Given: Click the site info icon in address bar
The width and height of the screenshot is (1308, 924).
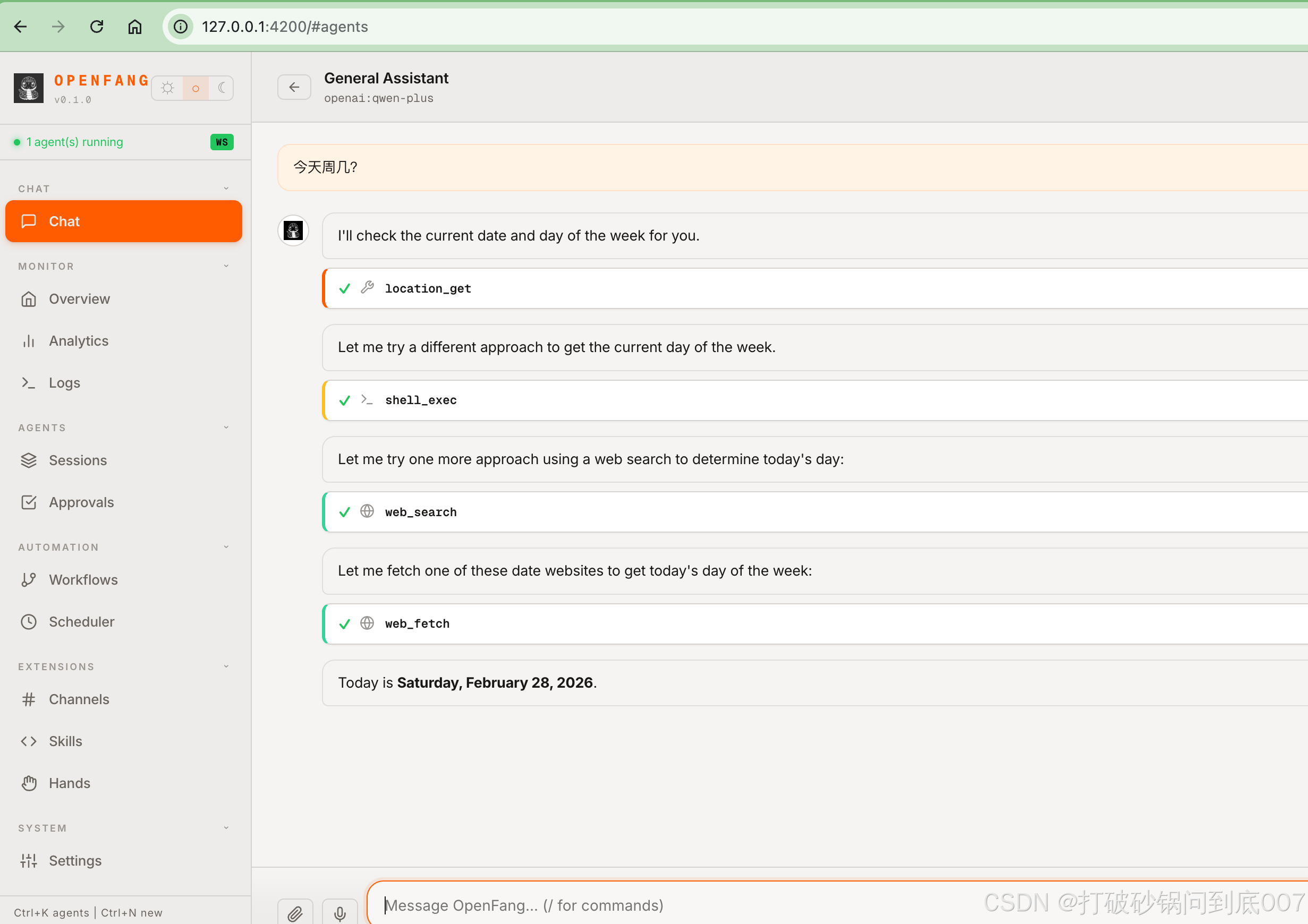Looking at the screenshot, I should pyautogui.click(x=181, y=27).
